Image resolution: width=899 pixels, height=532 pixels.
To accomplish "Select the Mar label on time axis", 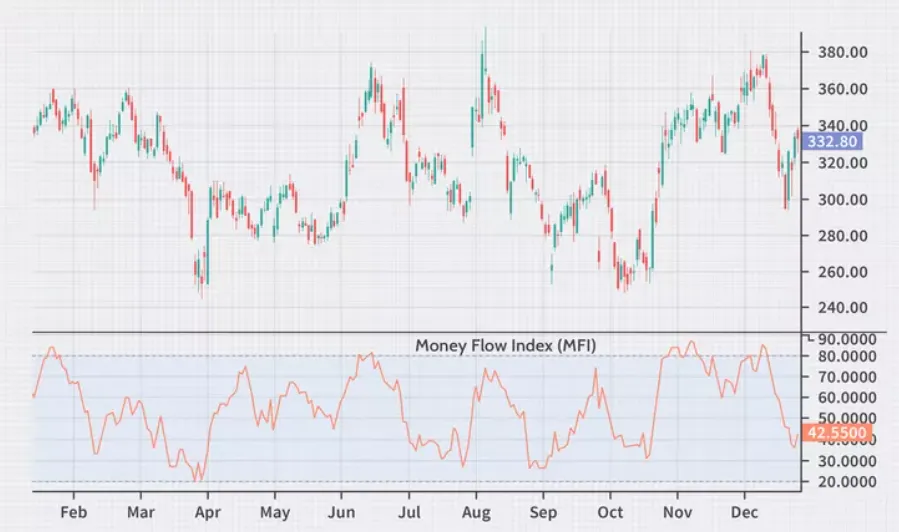I will coord(140,512).
